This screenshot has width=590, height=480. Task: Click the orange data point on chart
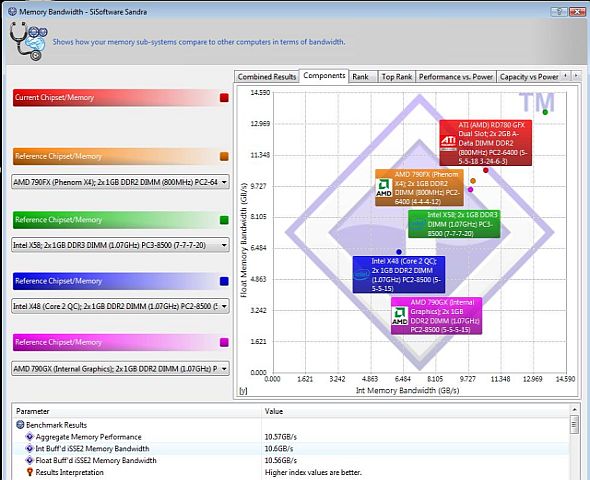point(473,181)
